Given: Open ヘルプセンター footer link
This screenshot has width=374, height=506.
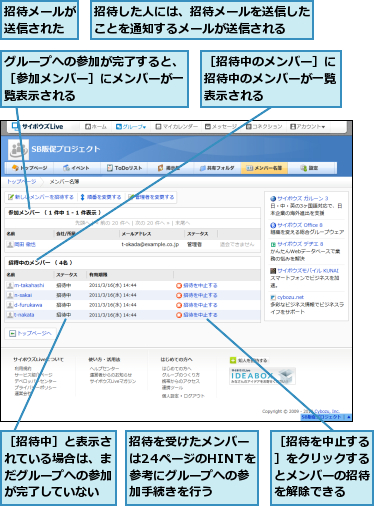Looking at the screenshot, I should [104, 369].
